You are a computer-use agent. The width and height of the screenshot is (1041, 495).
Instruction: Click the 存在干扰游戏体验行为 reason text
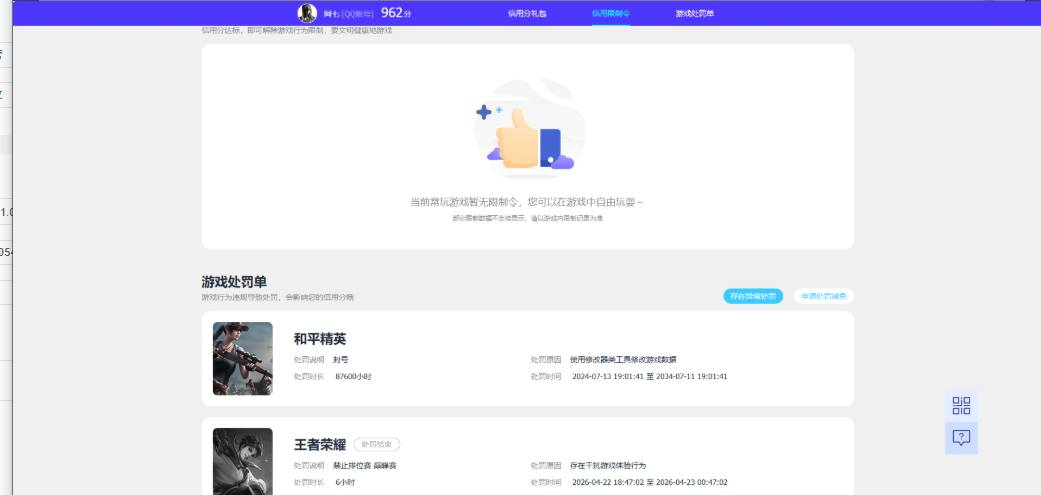(608, 466)
